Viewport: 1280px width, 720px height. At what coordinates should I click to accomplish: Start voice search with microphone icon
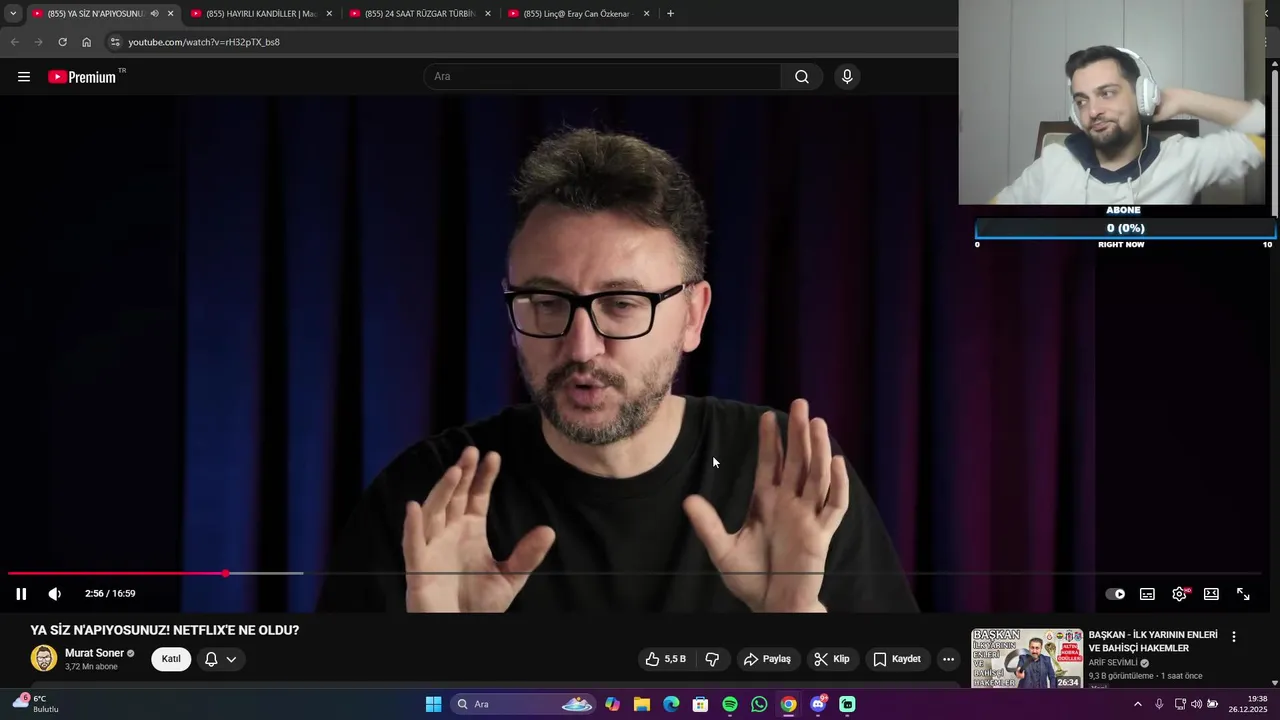[847, 77]
